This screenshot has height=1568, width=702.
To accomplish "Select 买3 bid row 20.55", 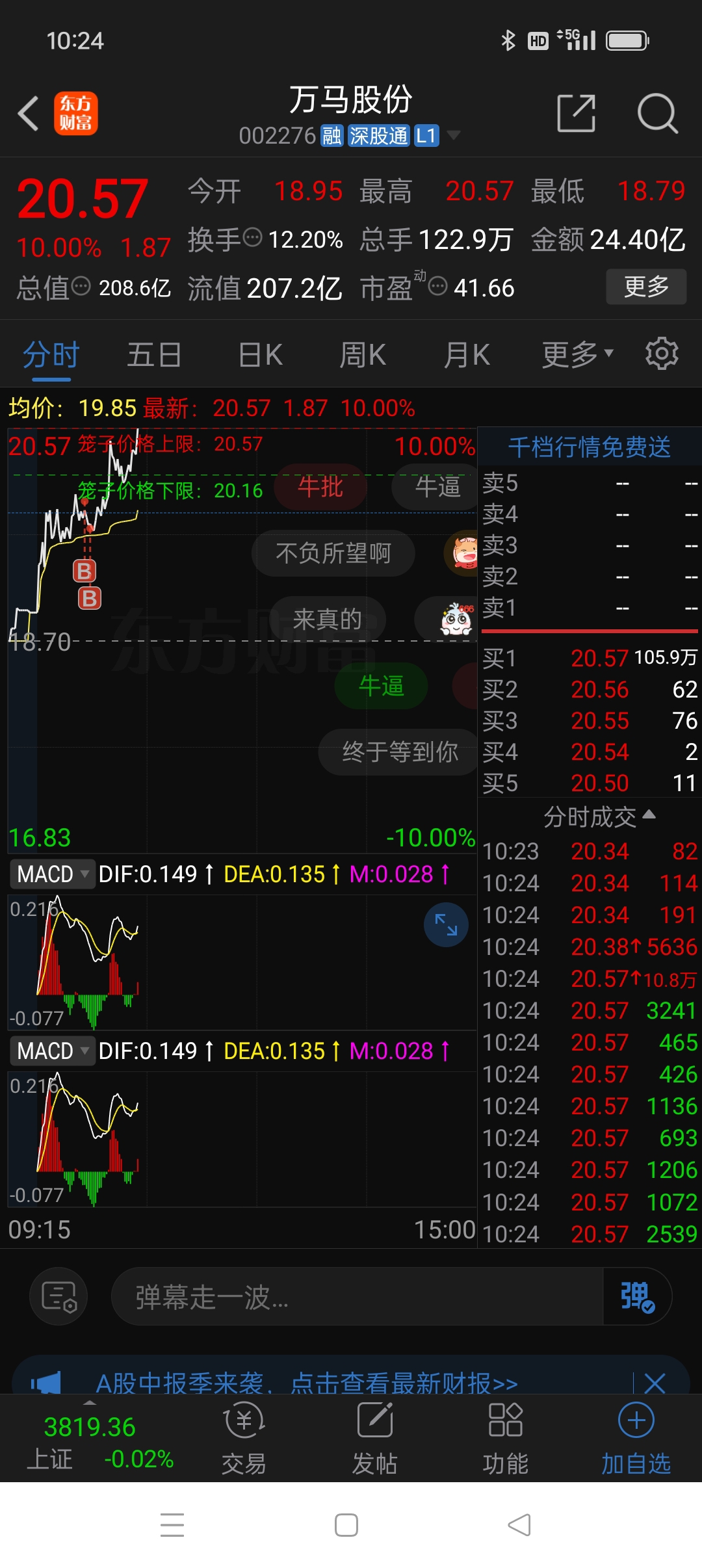I will point(590,720).
